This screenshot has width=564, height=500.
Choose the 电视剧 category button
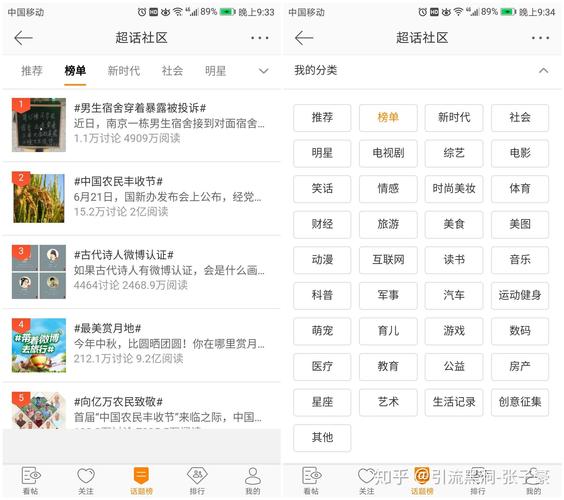(x=388, y=153)
